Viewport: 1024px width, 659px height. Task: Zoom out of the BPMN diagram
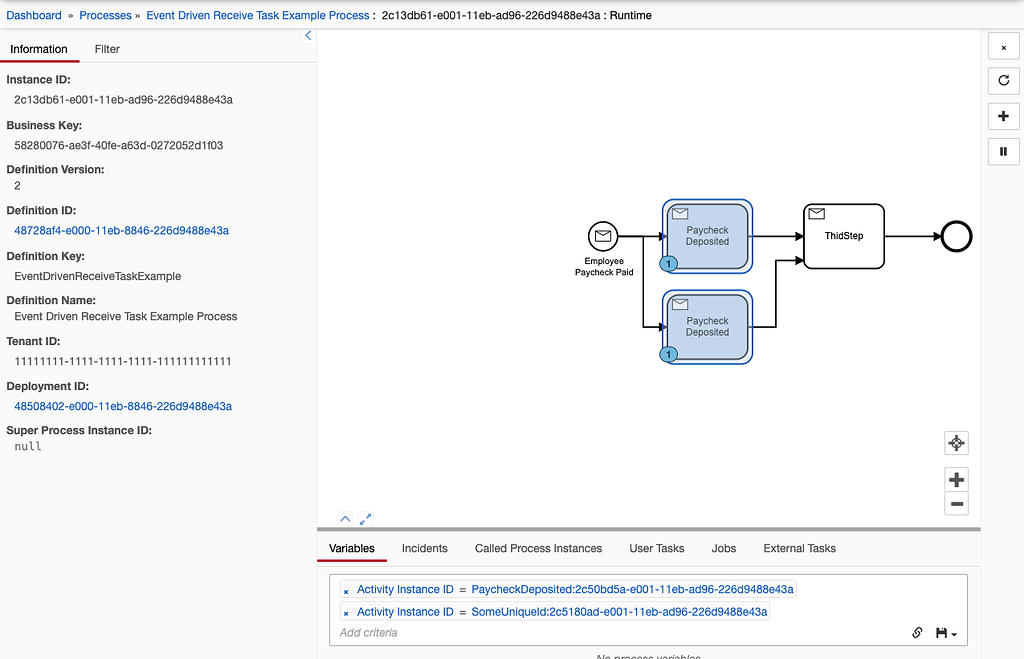tap(956, 504)
